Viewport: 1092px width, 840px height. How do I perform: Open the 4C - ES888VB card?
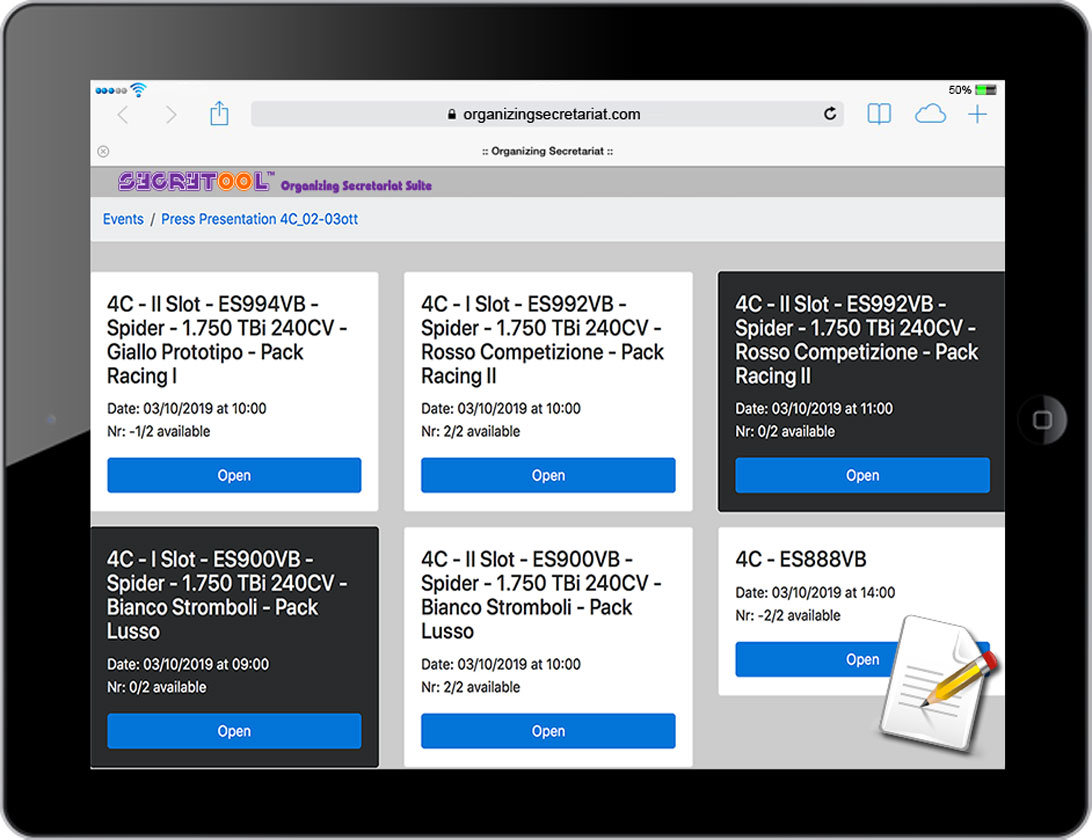point(862,659)
